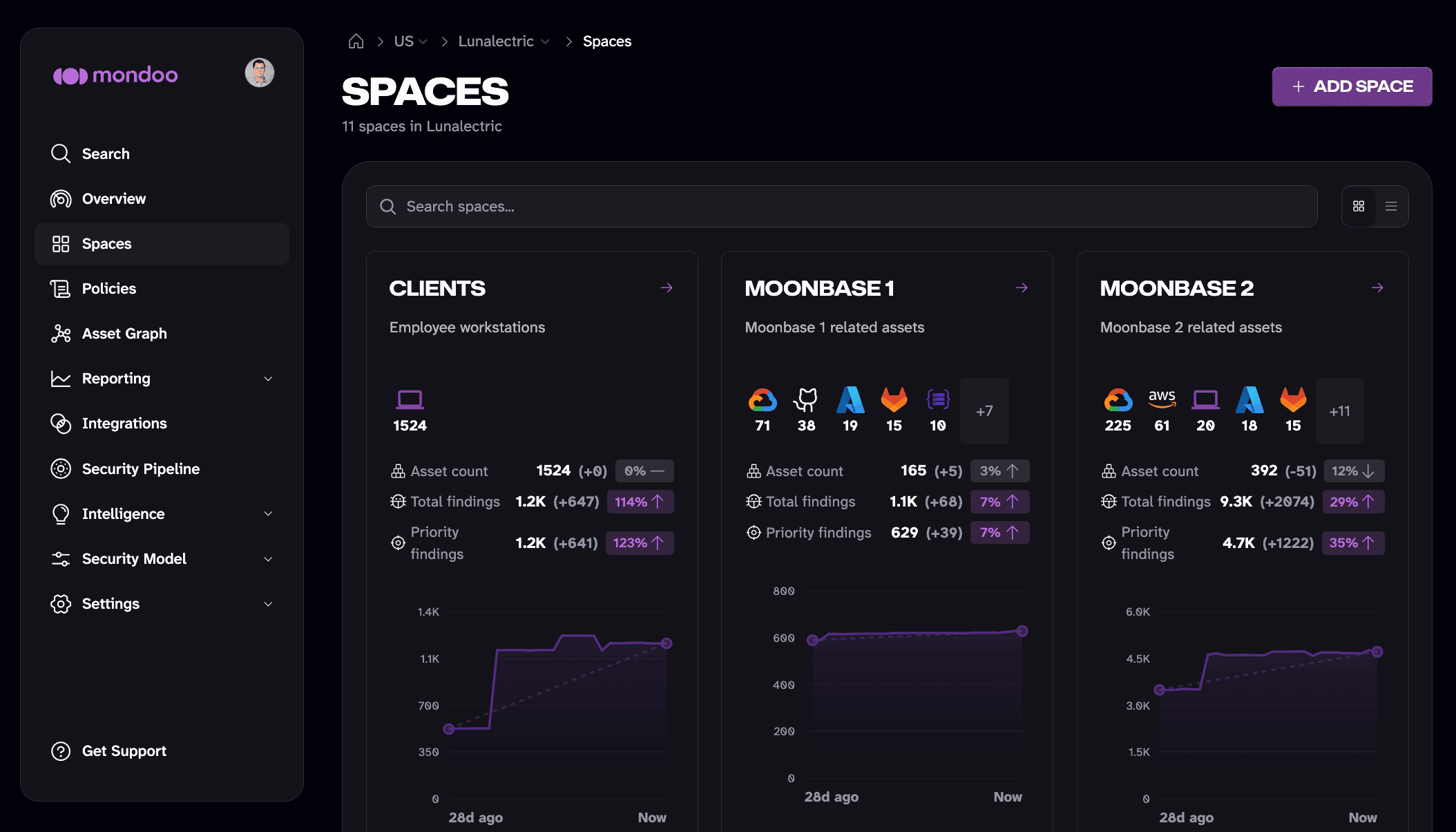Screen dimensions: 1456x832
Task: Click the laptop icon in Clients card
Action: pyautogui.click(x=410, y=399)
